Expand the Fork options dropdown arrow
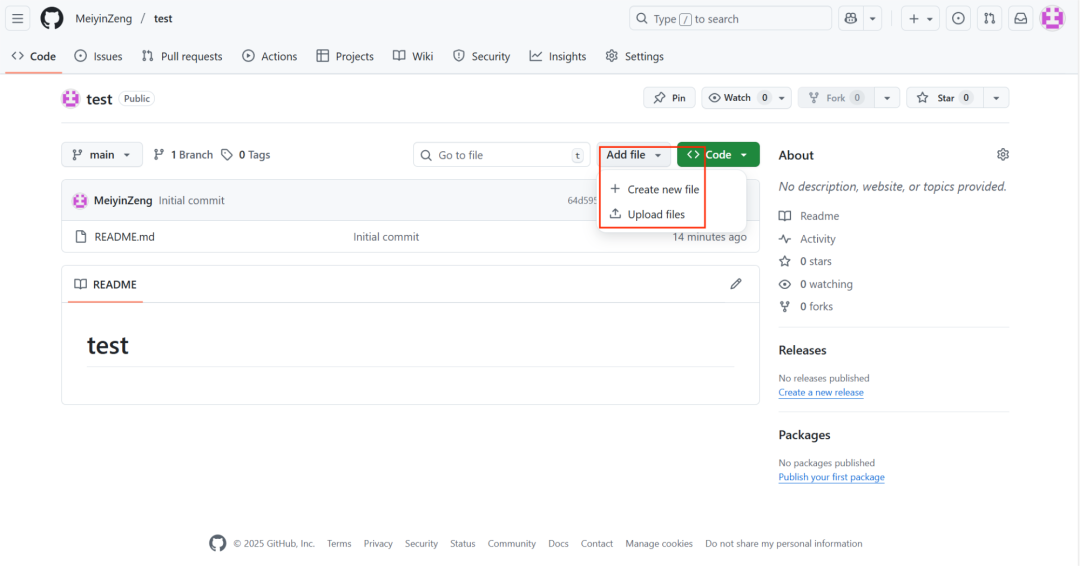Screen dimensions: 1080x566 coord(887,98)
